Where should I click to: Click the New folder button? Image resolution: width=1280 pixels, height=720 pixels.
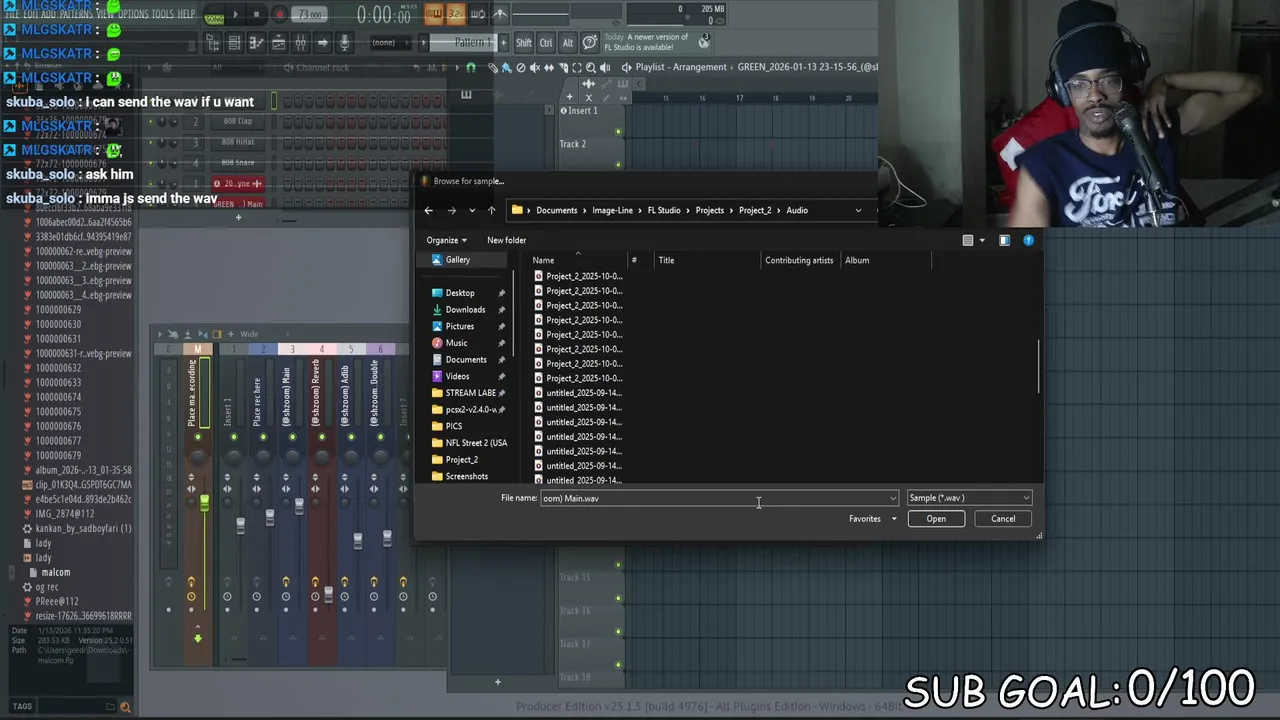pos(506,240)
